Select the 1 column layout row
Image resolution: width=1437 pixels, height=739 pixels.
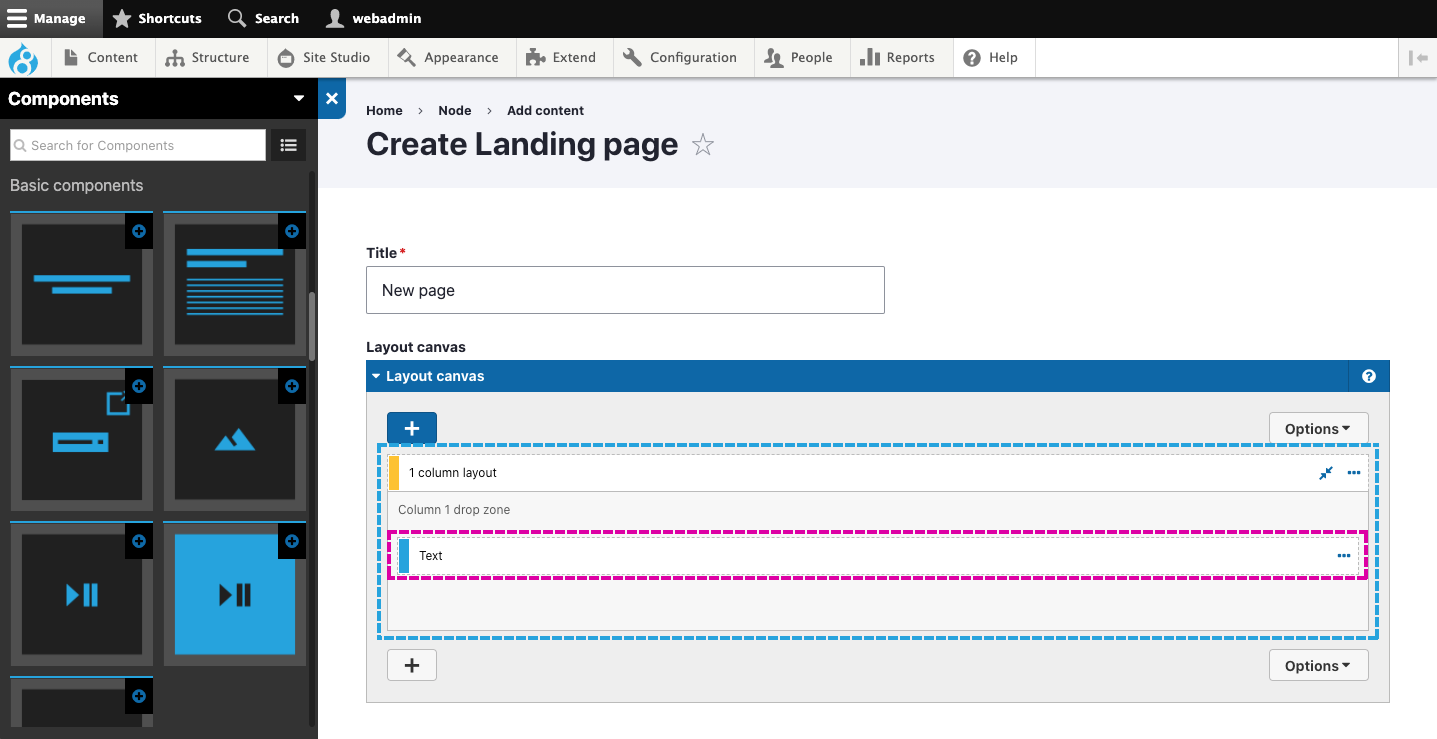click(x=878, y=473)
